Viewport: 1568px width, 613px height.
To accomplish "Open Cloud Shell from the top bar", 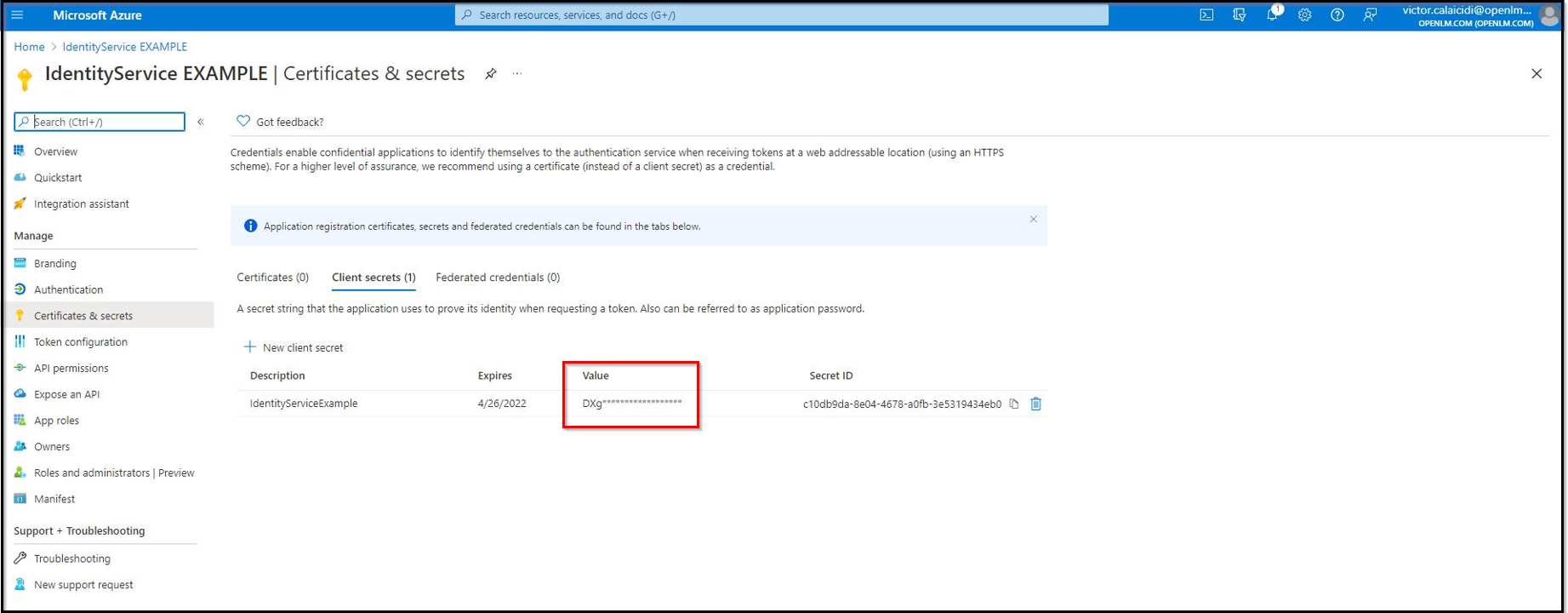I will pos(1206,15).
